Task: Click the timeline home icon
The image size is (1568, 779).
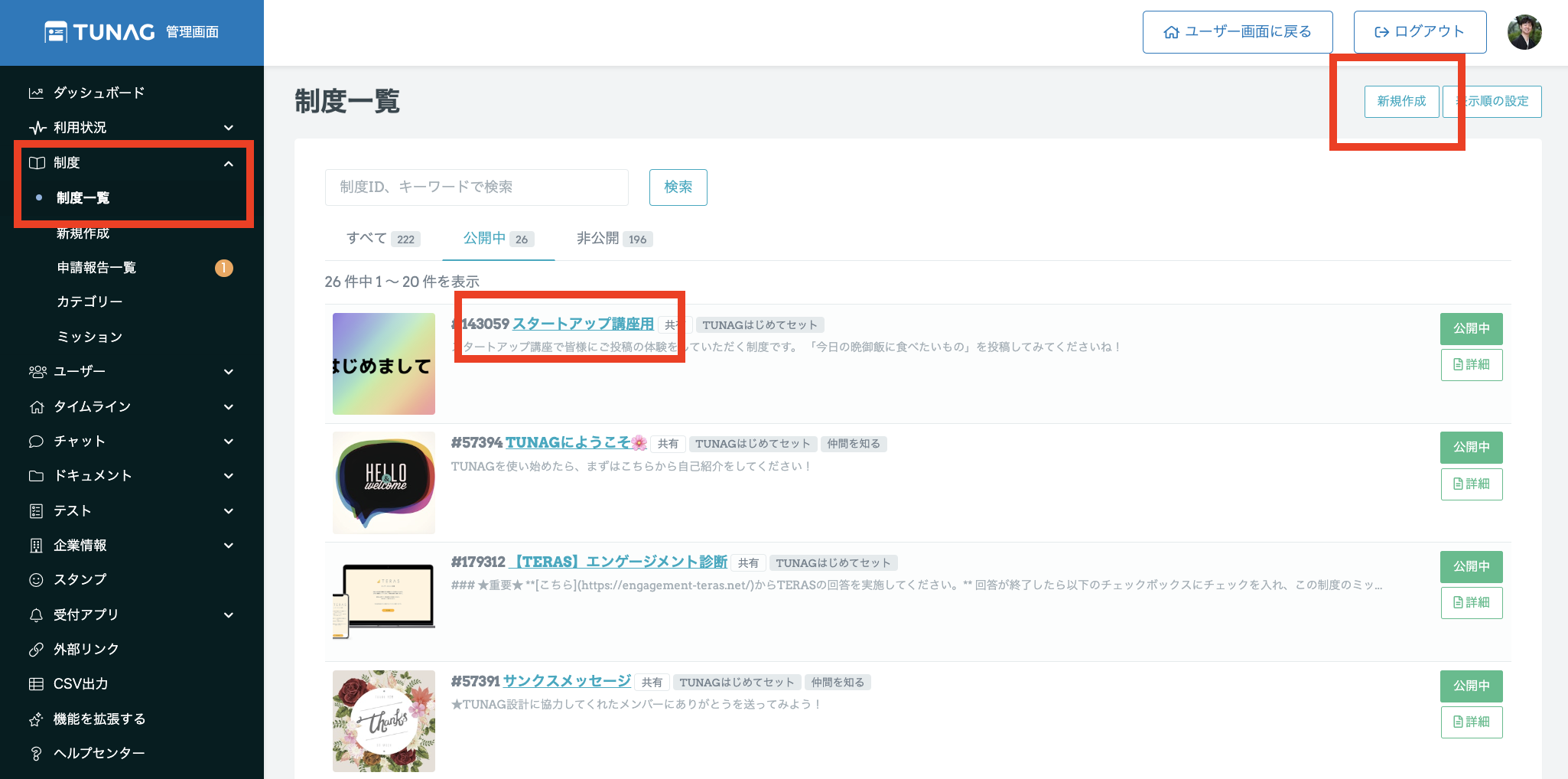Action: (x=36, y=406)
